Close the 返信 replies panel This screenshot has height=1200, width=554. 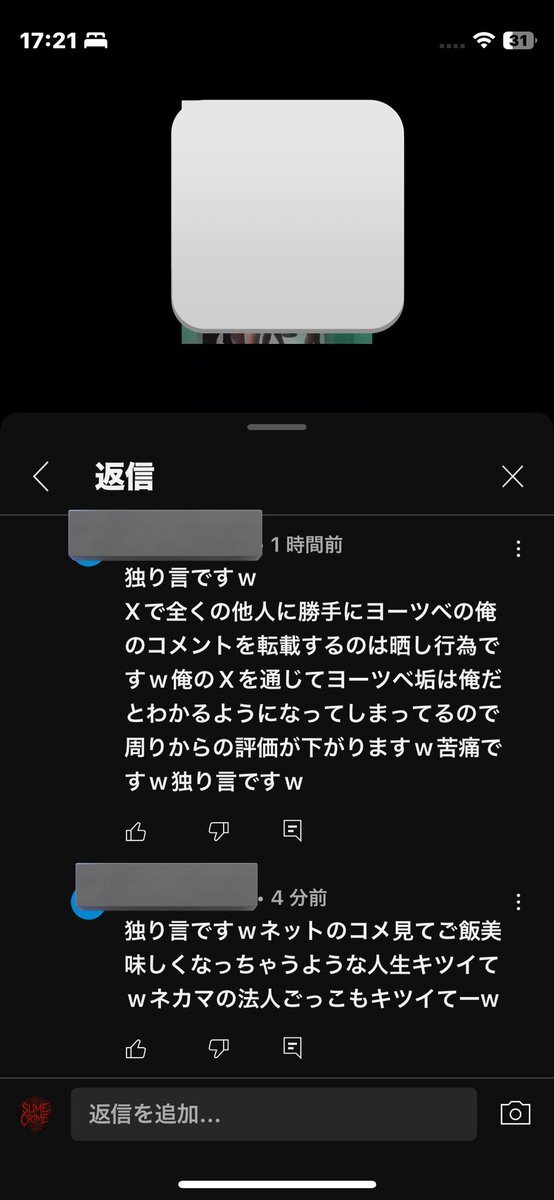513,476
